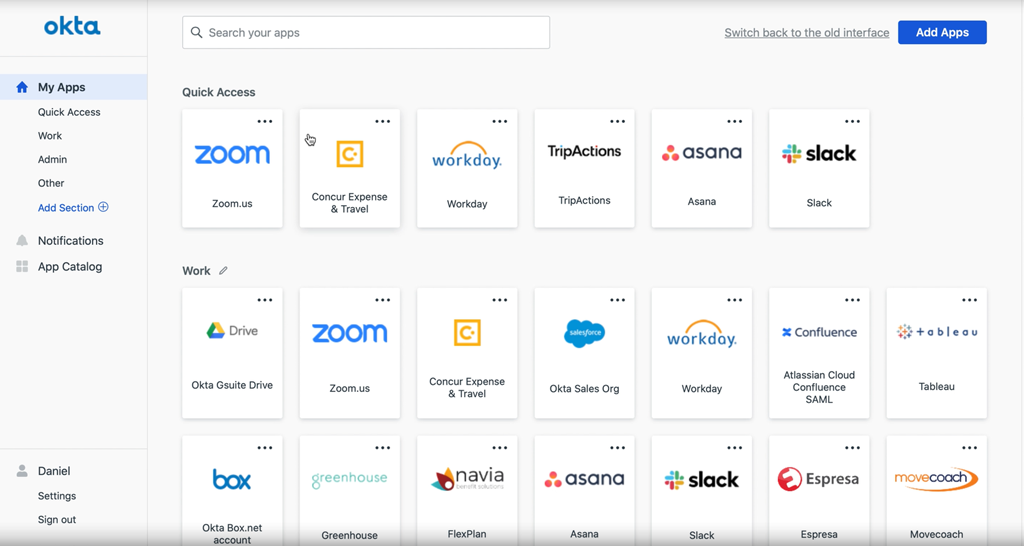The height and width of the screenshot is (546, 1024).
Task: Go to Notifications in the sidebar
Action: pos(70,241)
